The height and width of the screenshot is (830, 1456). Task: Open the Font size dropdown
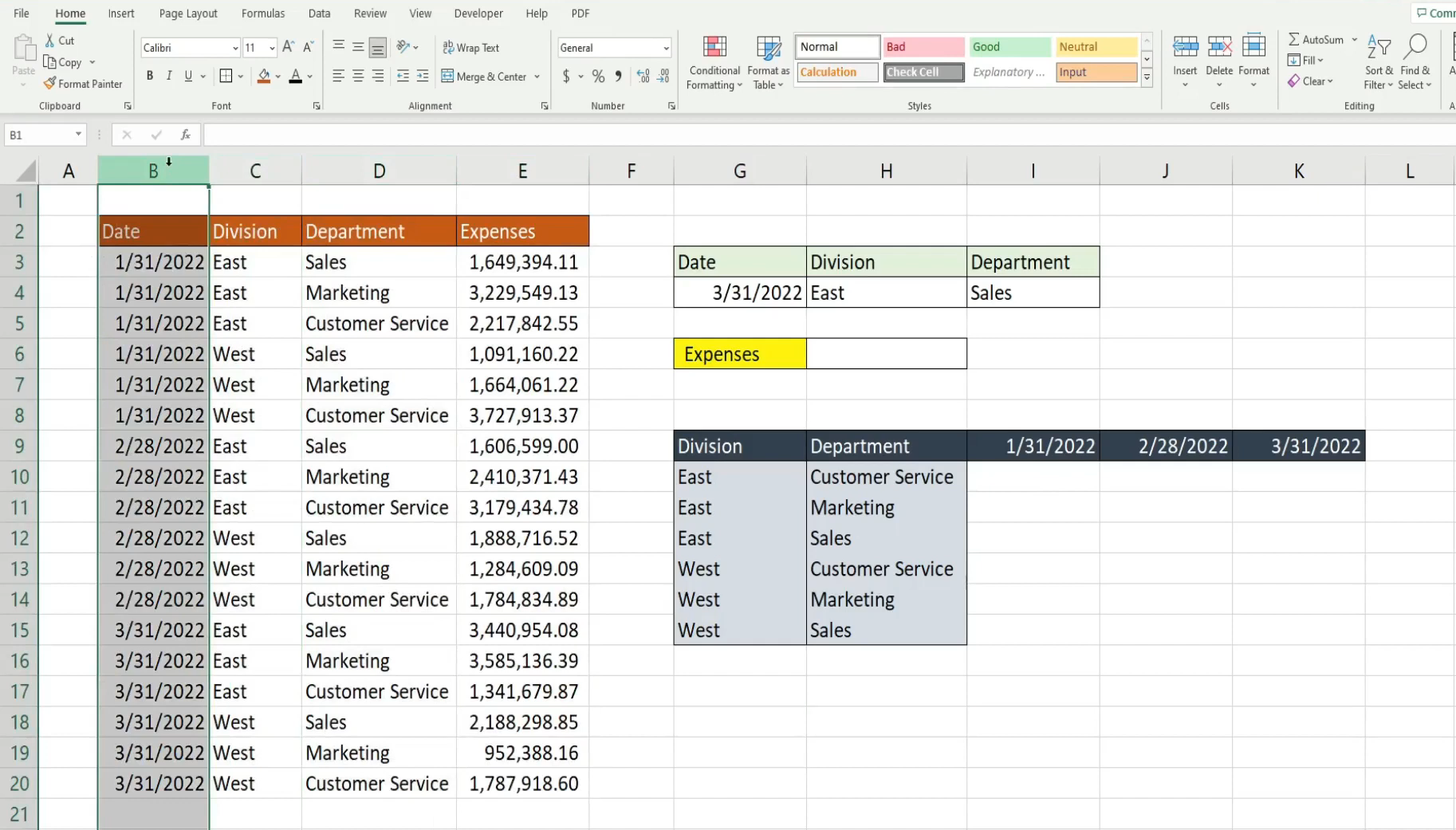(272, 48)
